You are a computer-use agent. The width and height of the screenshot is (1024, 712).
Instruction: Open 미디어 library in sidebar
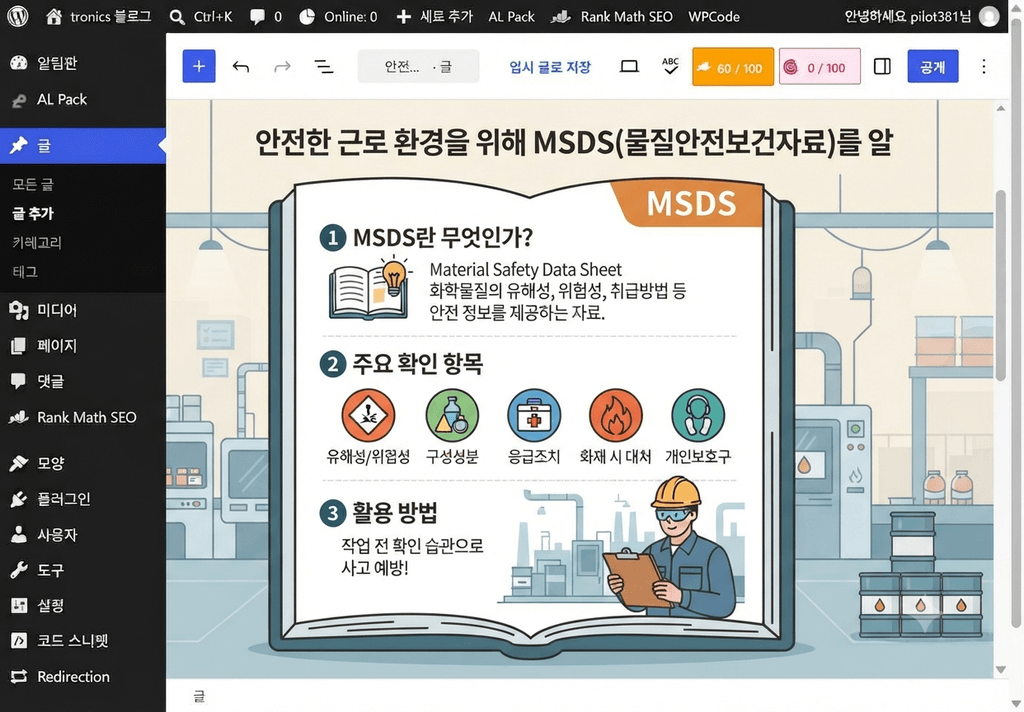pos(83,310)
